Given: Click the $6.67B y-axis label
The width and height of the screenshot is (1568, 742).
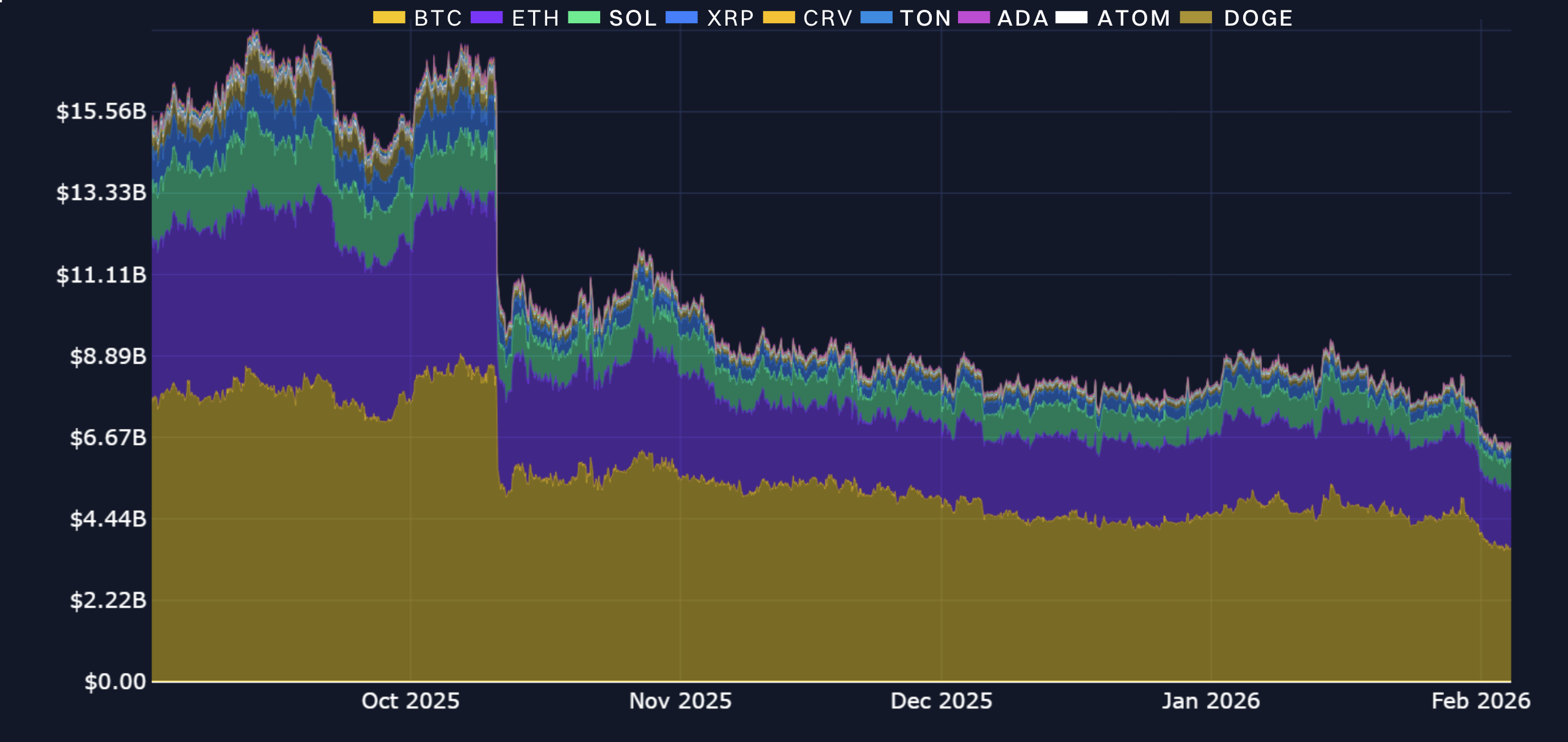Looking at the screenshot, I should (x=108, y=438).
